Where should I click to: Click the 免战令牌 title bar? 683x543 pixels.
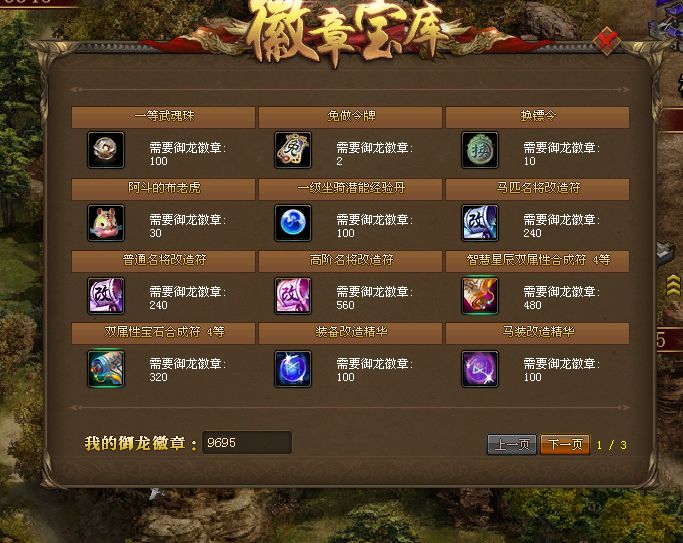click(350, 117)
